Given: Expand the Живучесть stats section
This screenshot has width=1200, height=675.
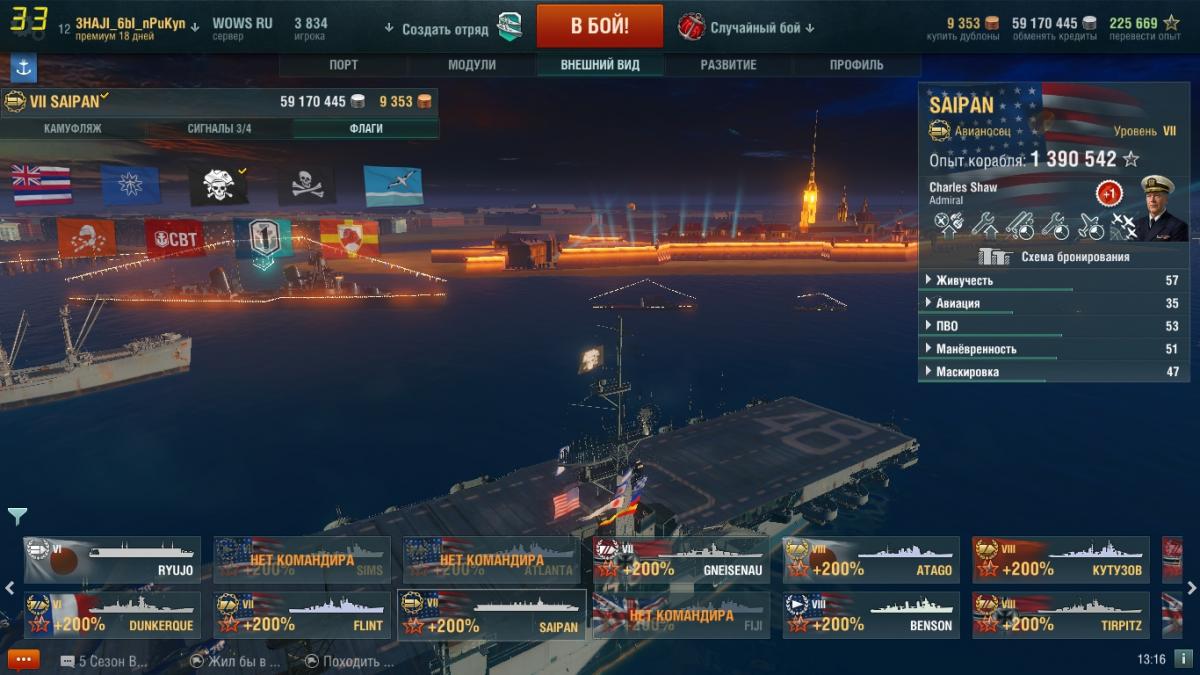Looking at the screenshot, I should (x=1053, y=280).
